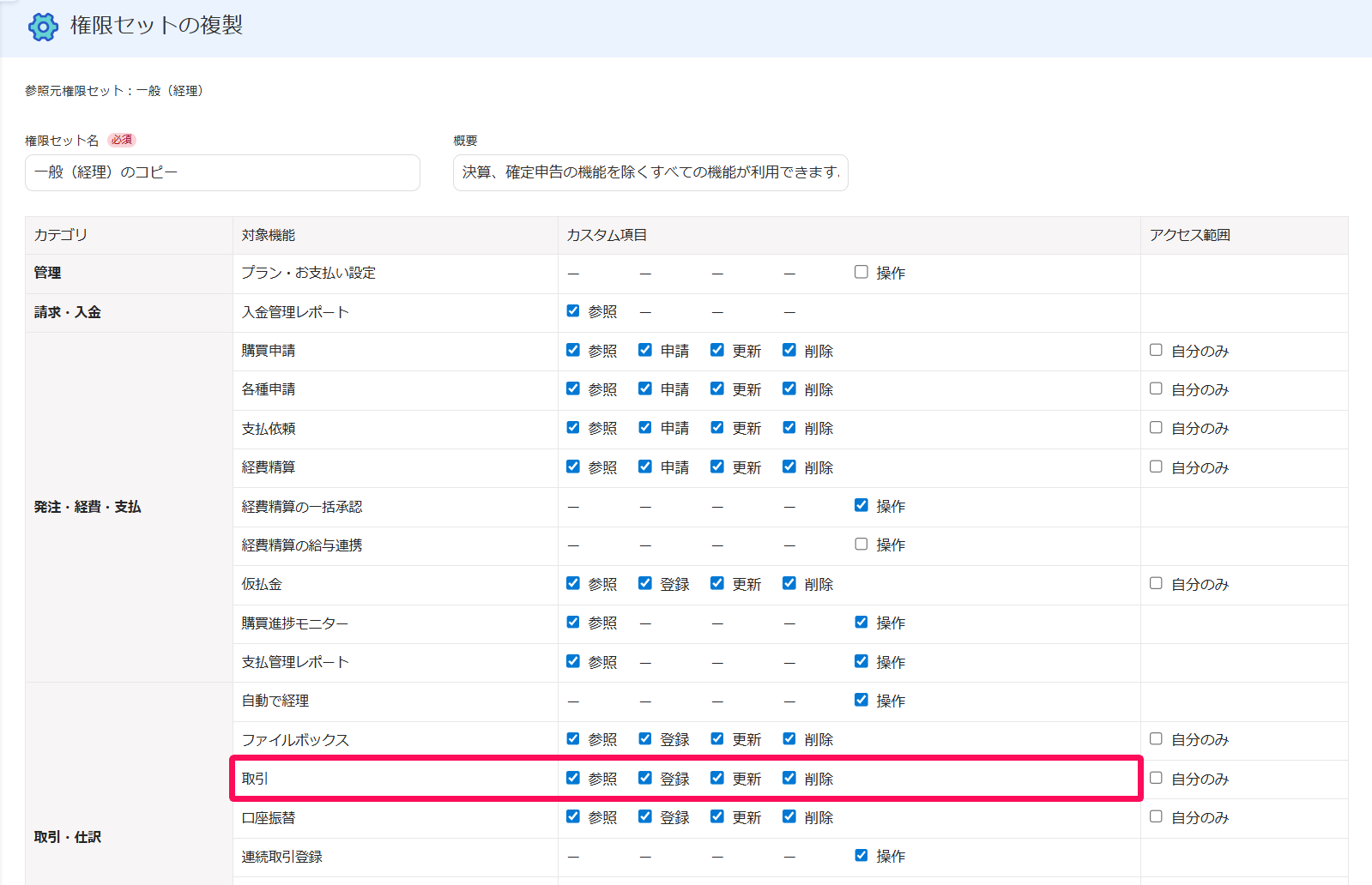Uncheck 参照 for 取引 row

(573, 778)
